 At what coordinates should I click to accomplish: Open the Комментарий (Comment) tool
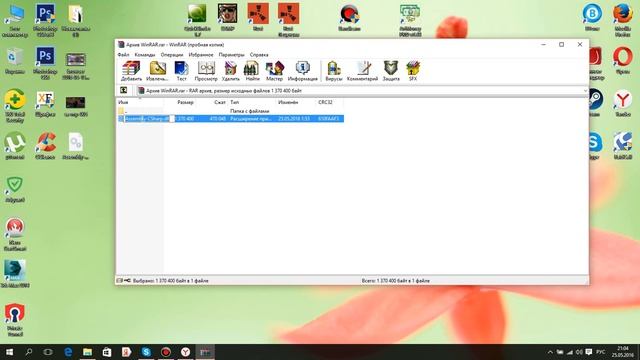(x=362, y=71)
